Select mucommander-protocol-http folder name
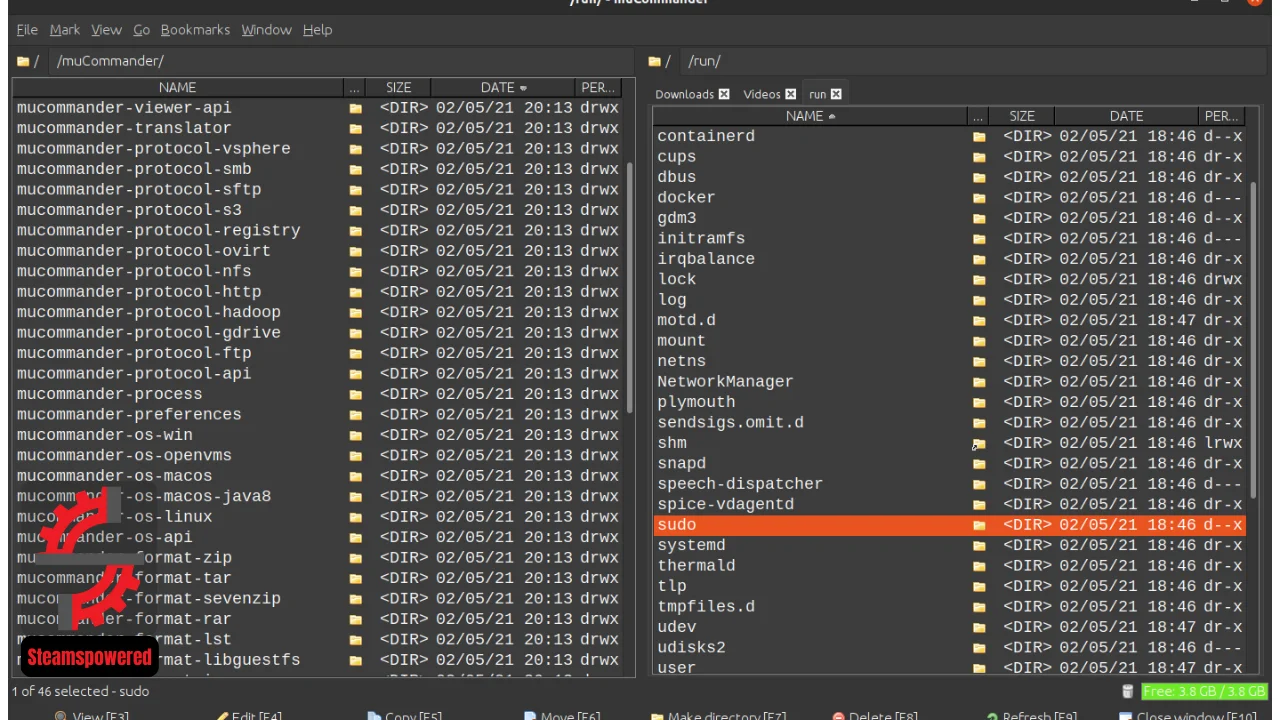The width and height of the screenshot is (1280, 720). point(138,292)
